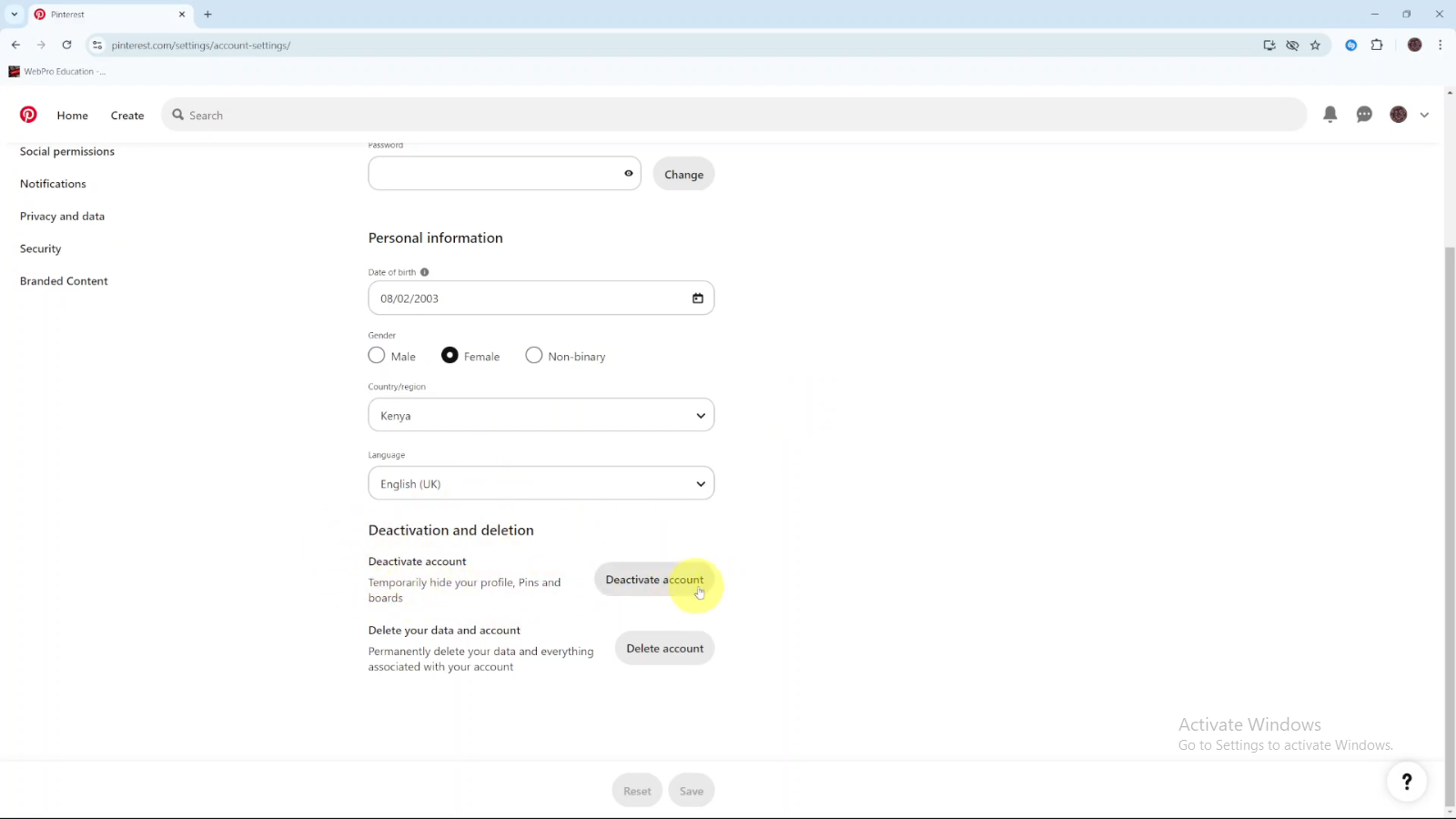Expand accounts chevron next to avatar
Viewport: 1456px width, 819px height.
[1424, 115]
